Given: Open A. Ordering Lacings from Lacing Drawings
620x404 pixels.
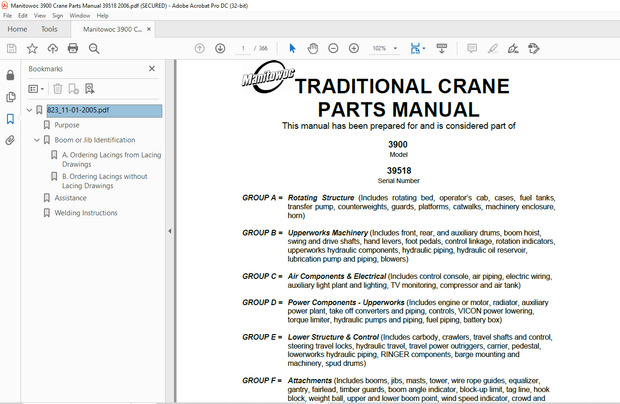Looking at the screenshot, I should point(112,159).
